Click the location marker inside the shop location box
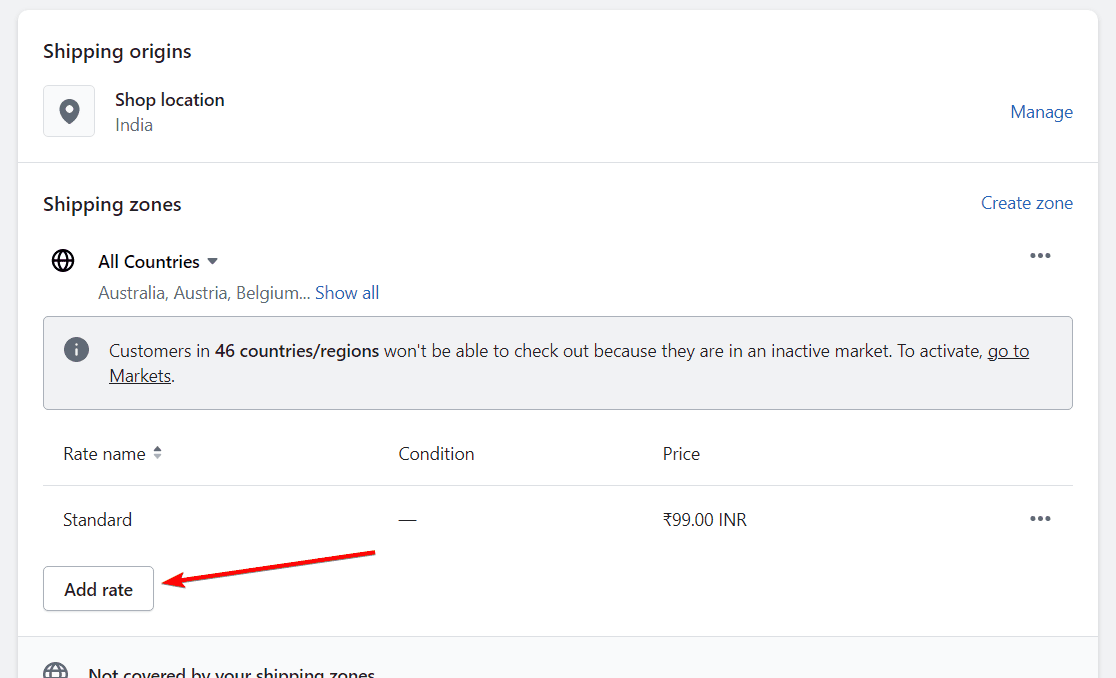Image resolution: width=1116 pixels, height=678 pixels. click(x=68, y=111)
